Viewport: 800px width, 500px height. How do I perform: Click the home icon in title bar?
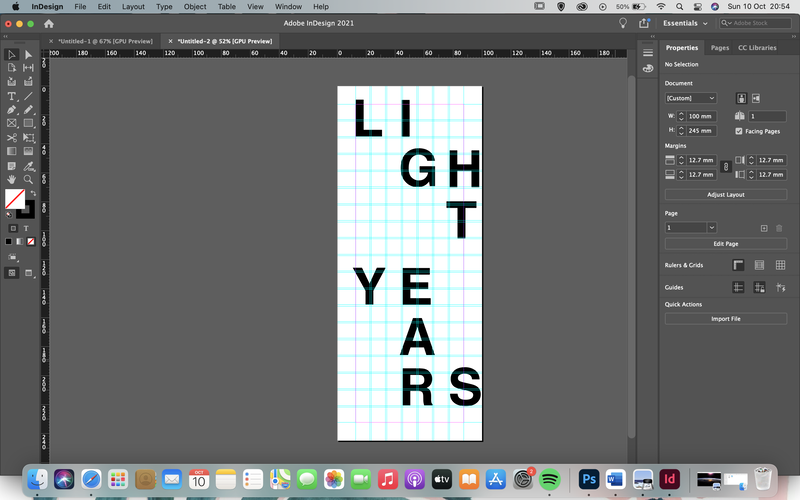(x=48, y=23)
